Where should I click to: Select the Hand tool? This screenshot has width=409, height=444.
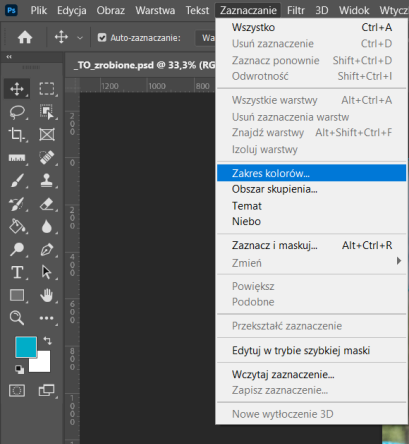click(47, 295)
